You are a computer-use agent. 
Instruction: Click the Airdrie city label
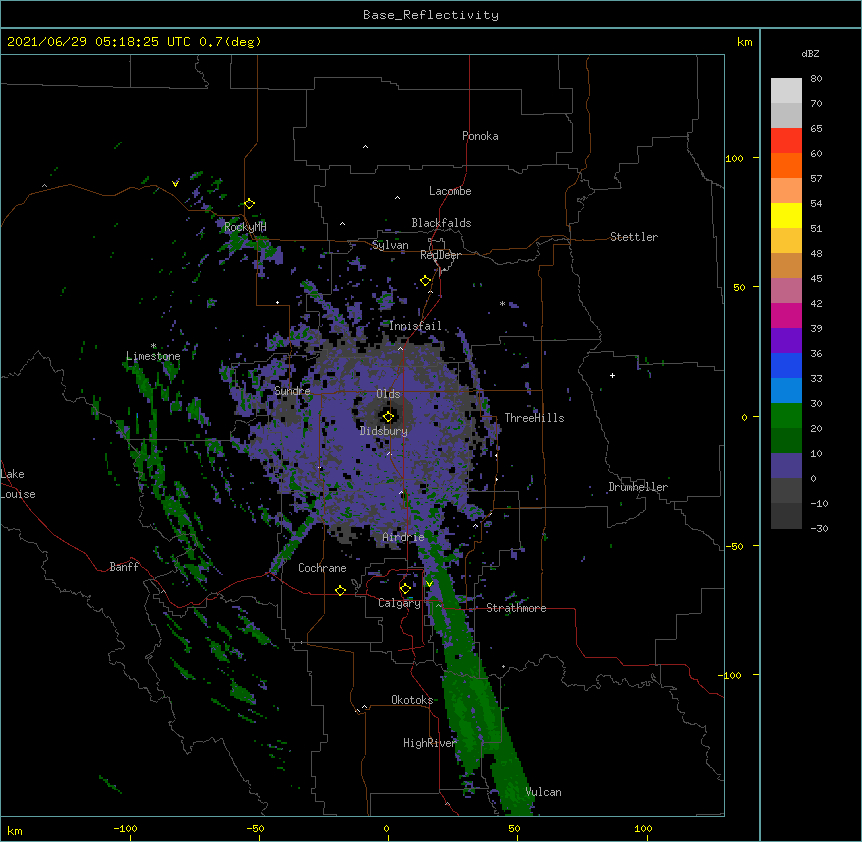[x=404, y=537]
